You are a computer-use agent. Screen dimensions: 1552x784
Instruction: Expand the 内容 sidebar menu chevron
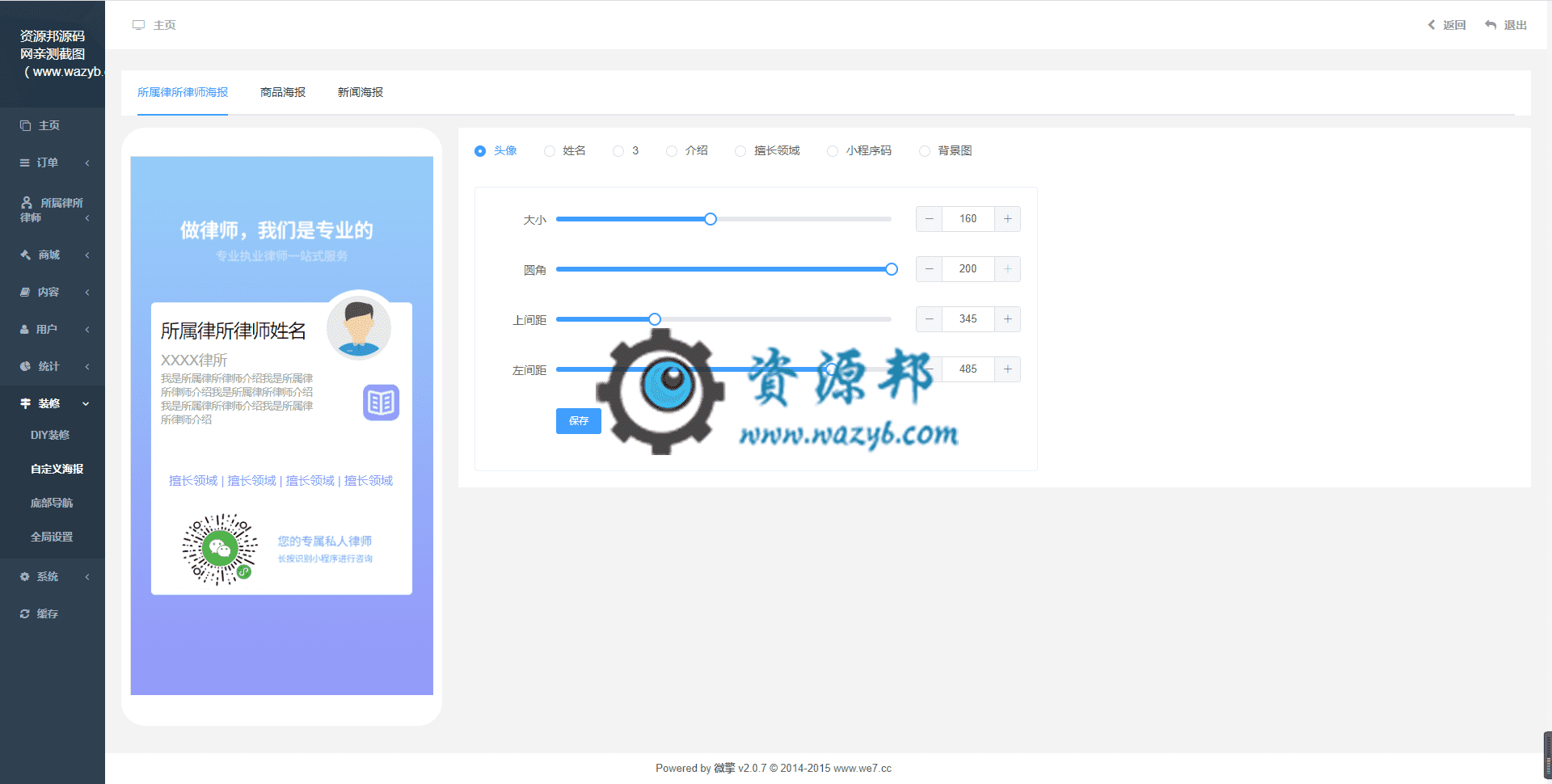tap(87, 293)
